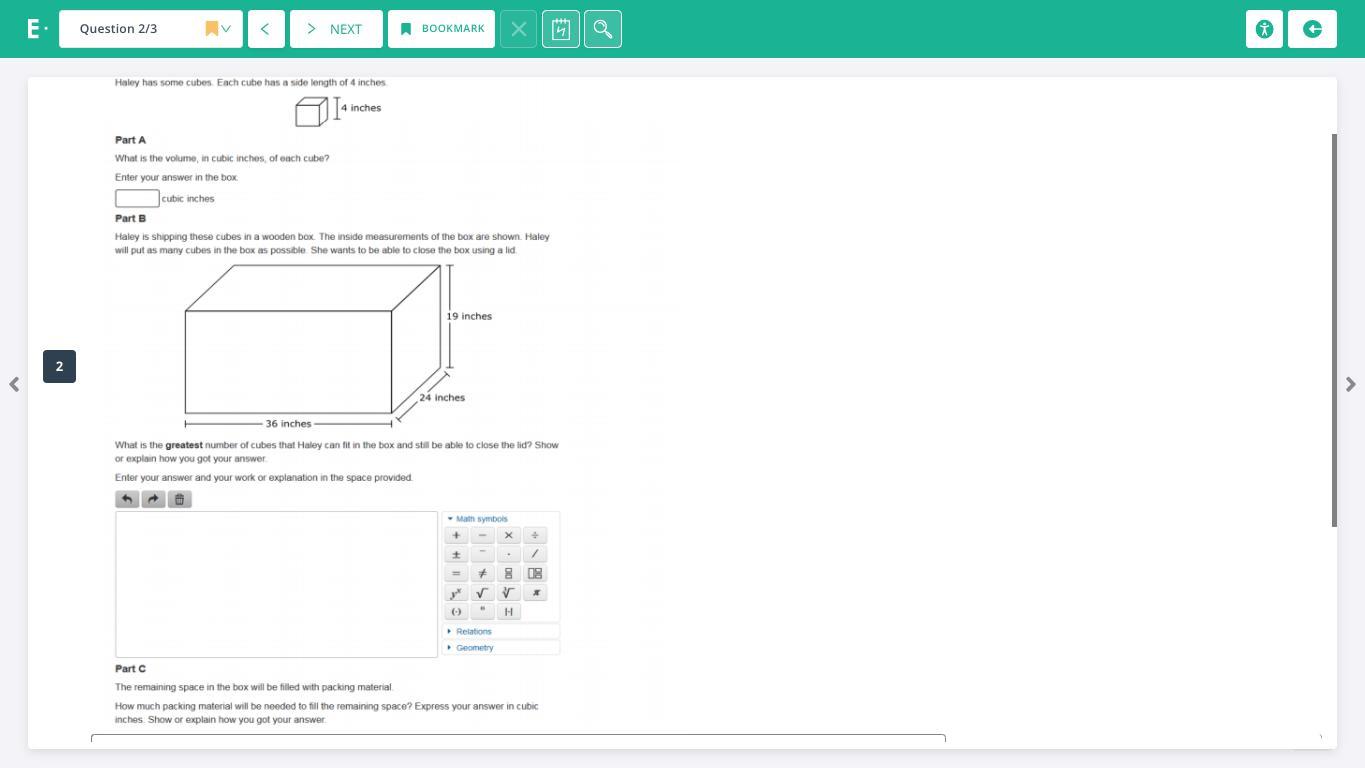The width and height of the screenshot is (1365, 768).
Task: Select question marker 2 on the left edge
Action: [x=59, y=366]
